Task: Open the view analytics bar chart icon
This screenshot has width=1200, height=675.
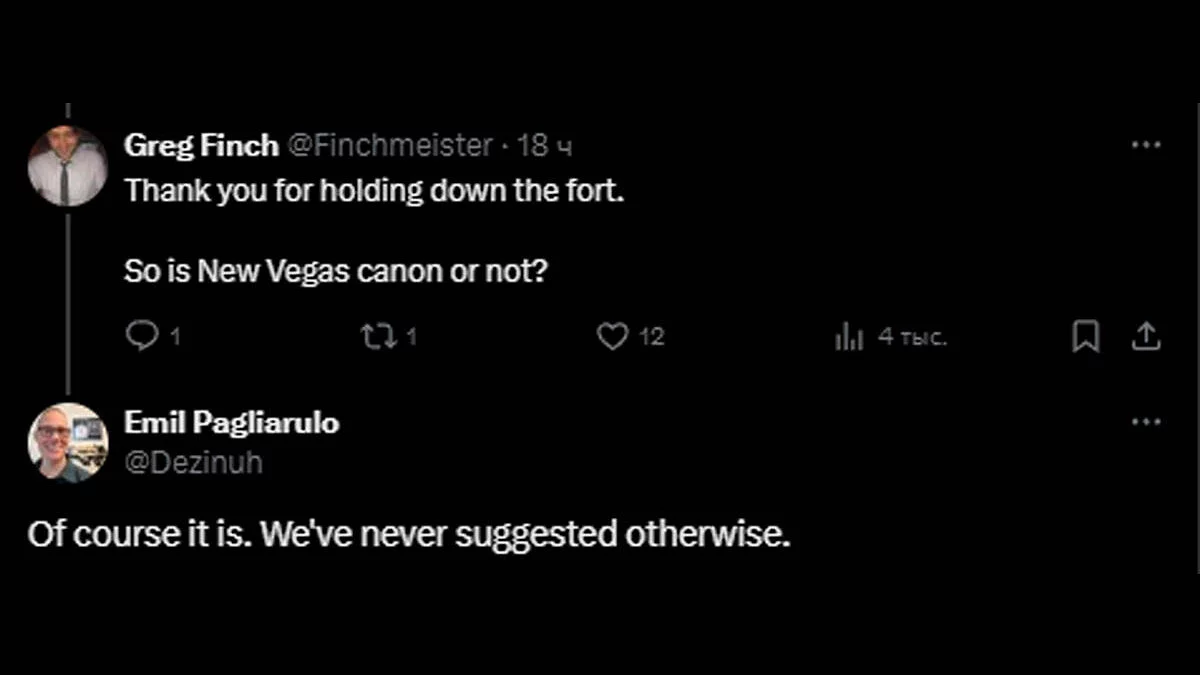Action: [x=848, y=338]
